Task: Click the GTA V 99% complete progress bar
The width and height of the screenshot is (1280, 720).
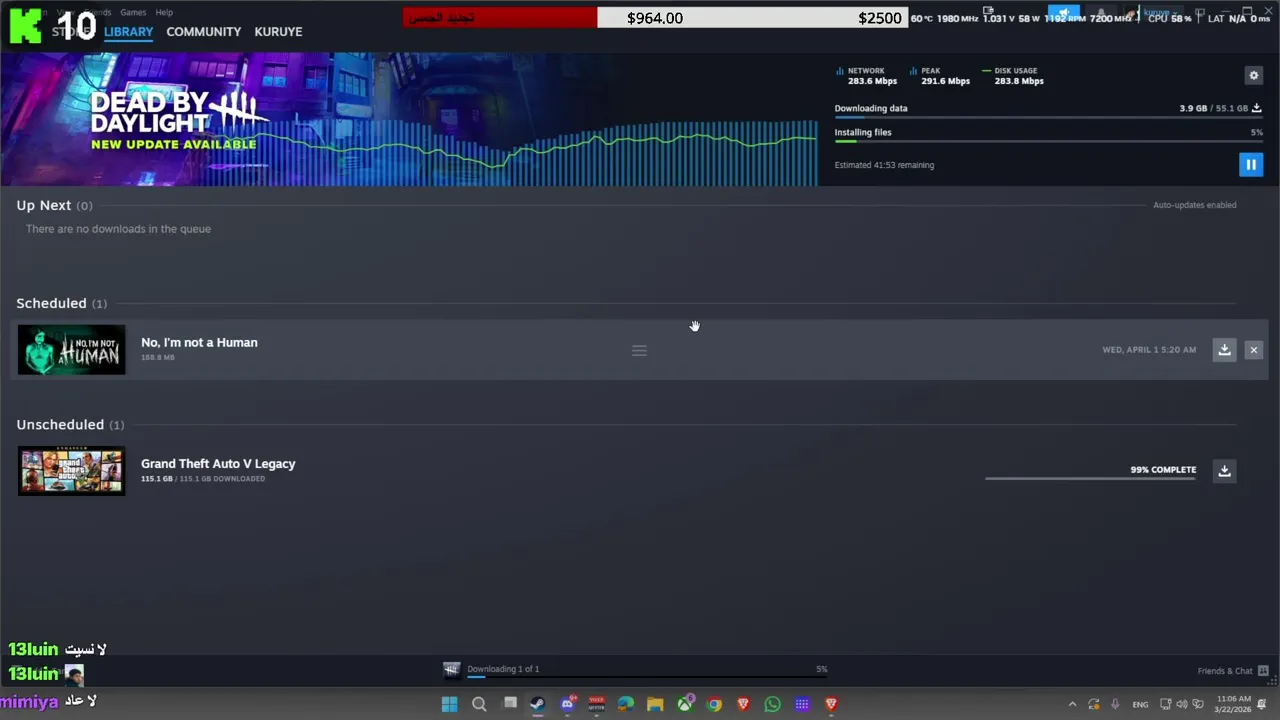Action: [x=1090, y=478]
